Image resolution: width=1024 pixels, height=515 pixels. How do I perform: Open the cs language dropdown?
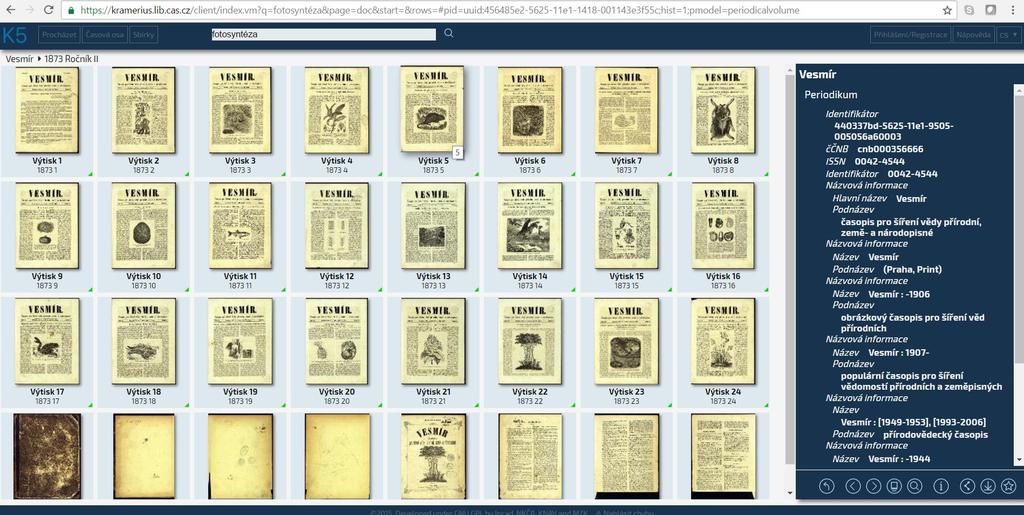point(1008,35)
